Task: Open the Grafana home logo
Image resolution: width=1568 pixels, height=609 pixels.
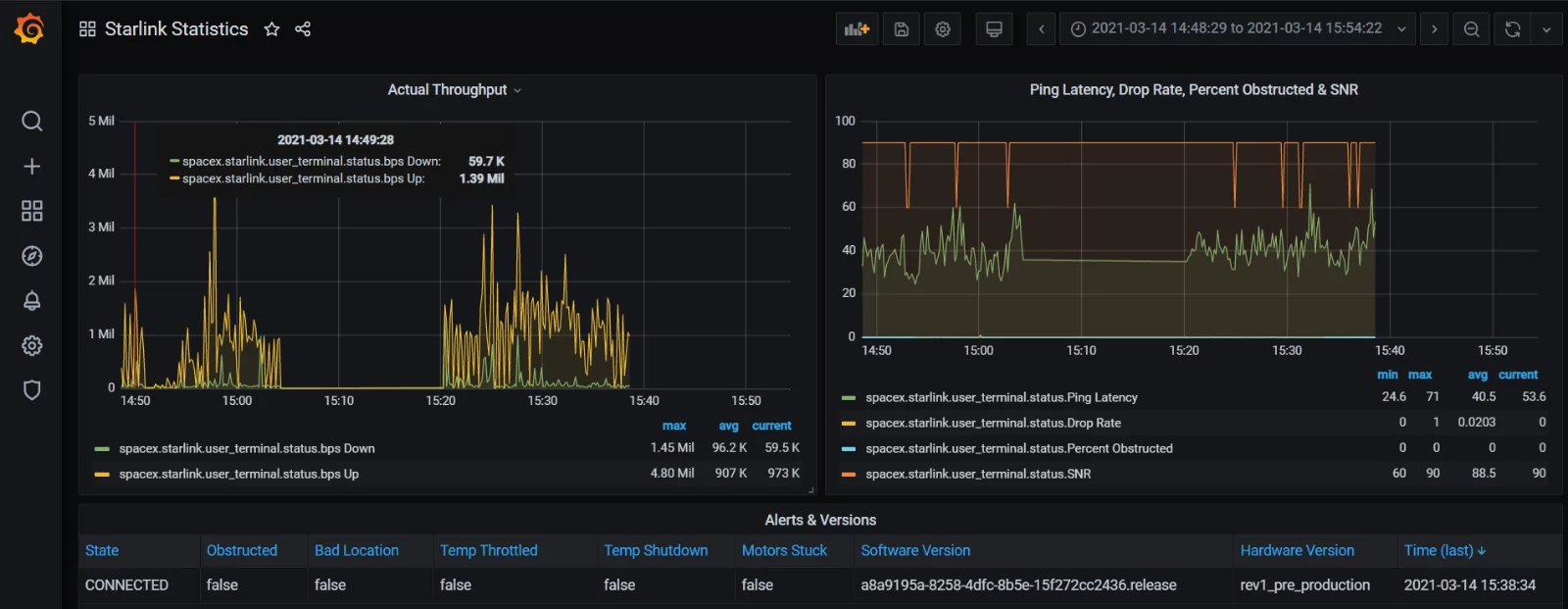Action: coord(29,28)
